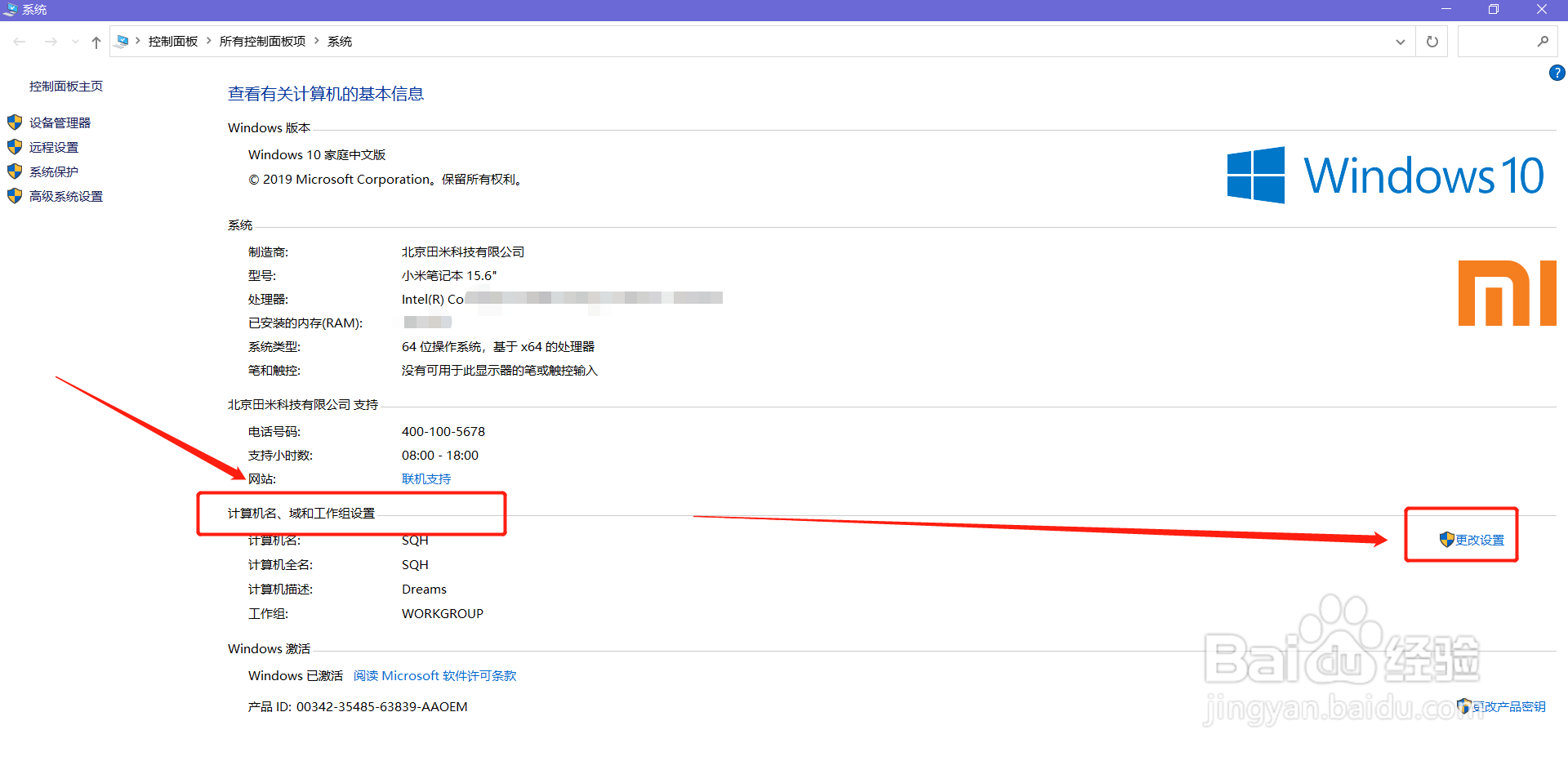Open the address bar history dropdown
The width and height of the screenshot is (1568, 761).
(x=1400, y=41)
